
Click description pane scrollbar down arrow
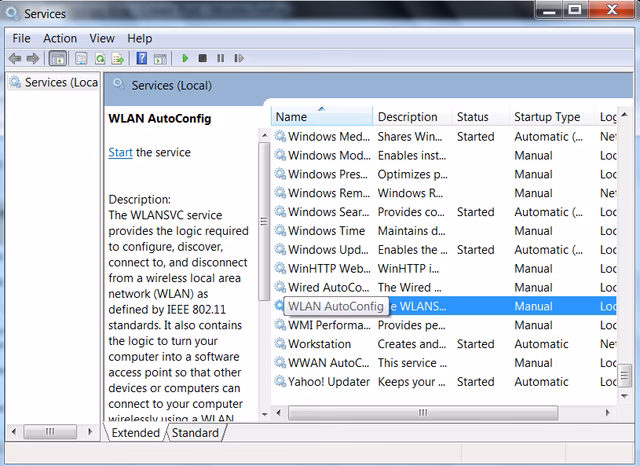tap(264, 414)
